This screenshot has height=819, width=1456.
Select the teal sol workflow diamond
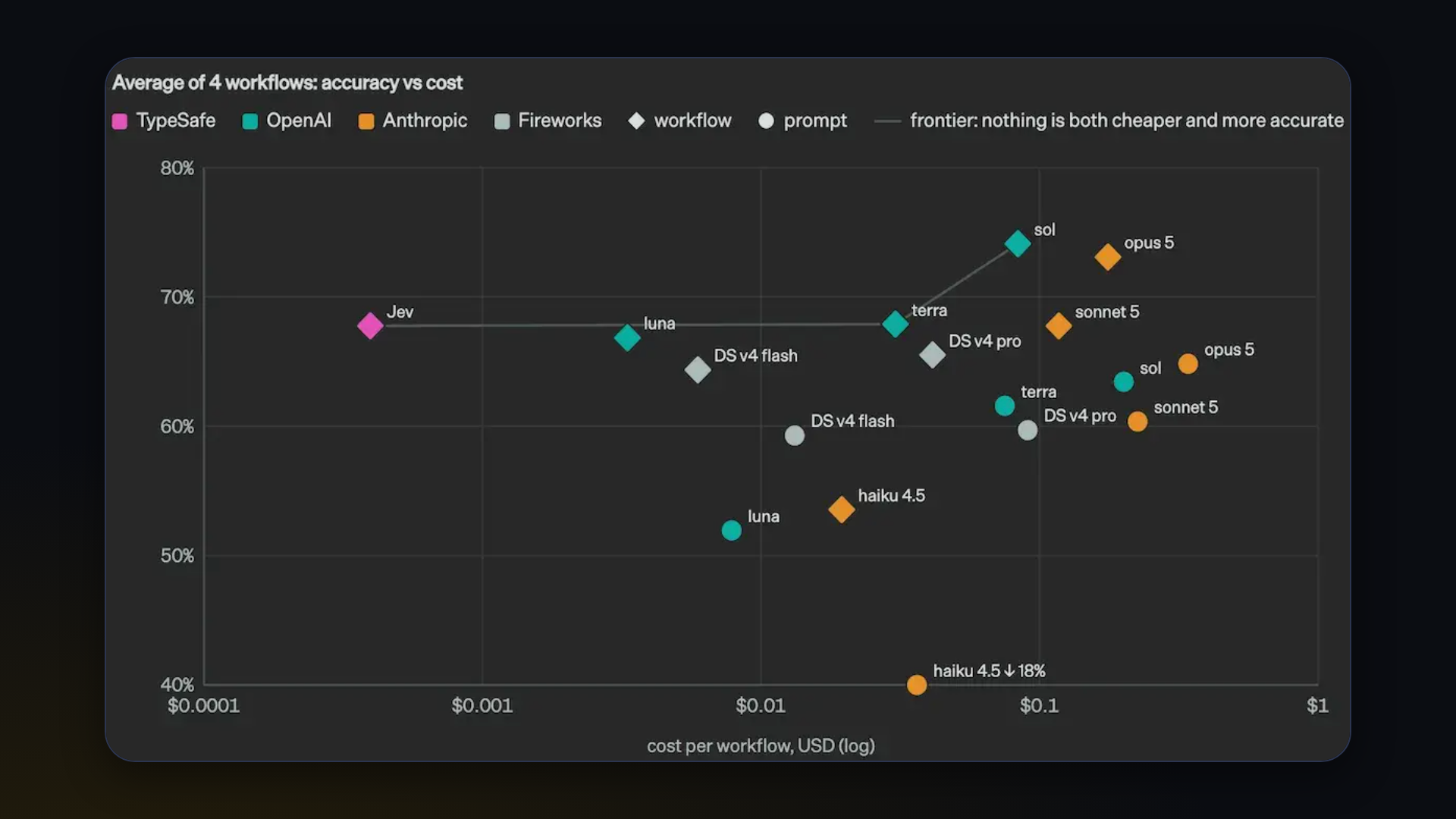coord(1018,243)
